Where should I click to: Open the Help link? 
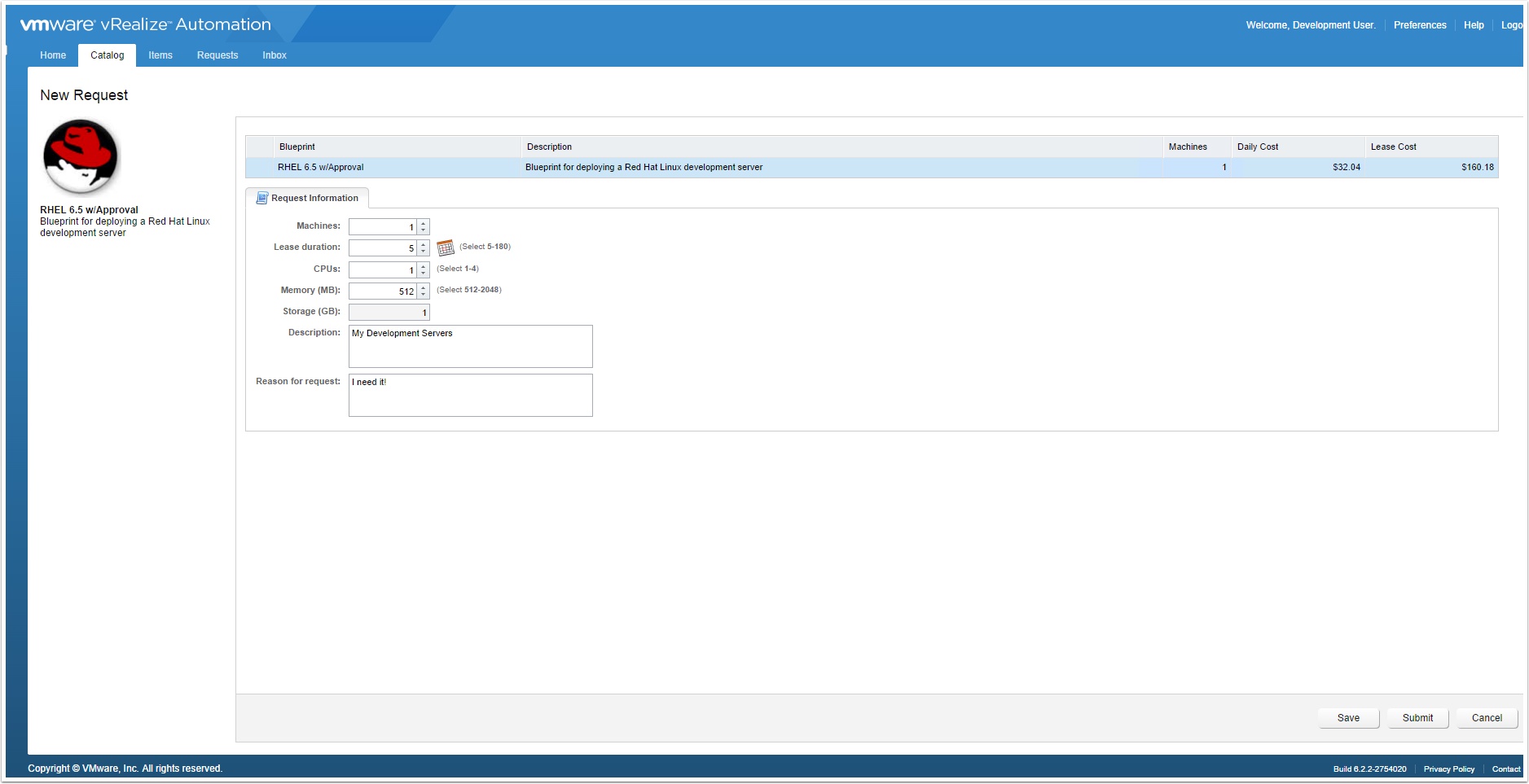pos(1474,25)
